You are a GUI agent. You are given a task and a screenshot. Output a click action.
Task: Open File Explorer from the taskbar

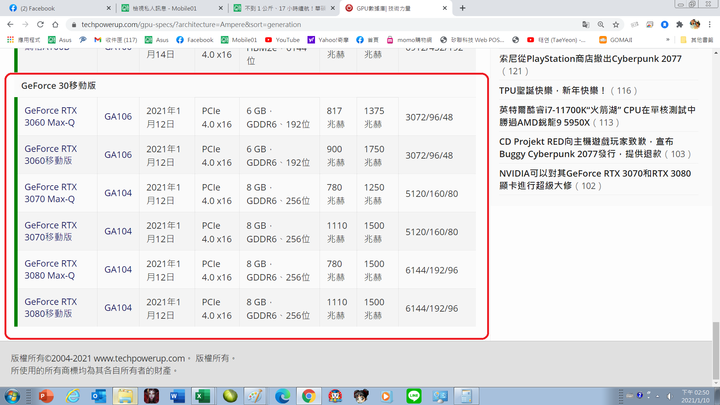[x=125, y=396]
